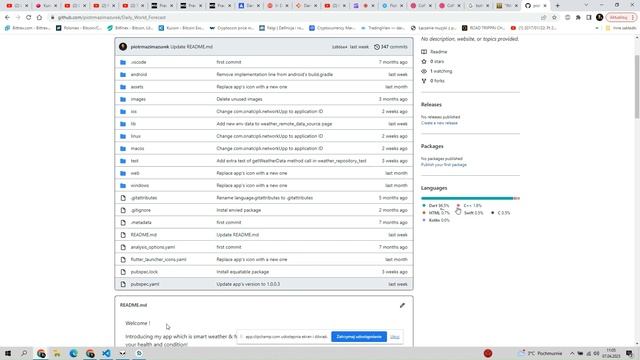Image resolution: width=640 pixels, height=360 pixels.
Task: Expand the bookmarks bar overflow chevron
Action: pos(597,28)
